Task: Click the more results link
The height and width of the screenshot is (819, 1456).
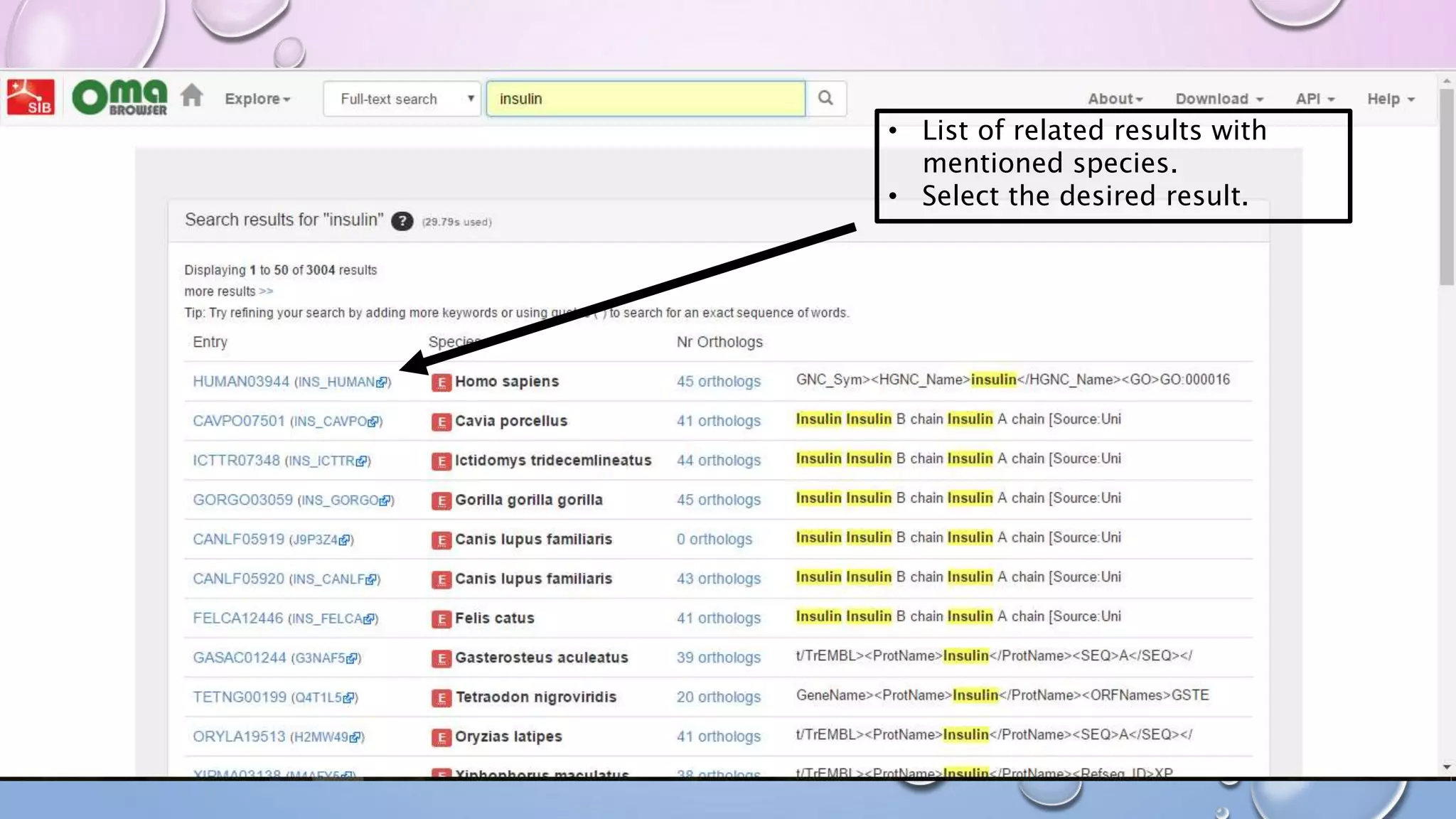Action: (228, 291)
